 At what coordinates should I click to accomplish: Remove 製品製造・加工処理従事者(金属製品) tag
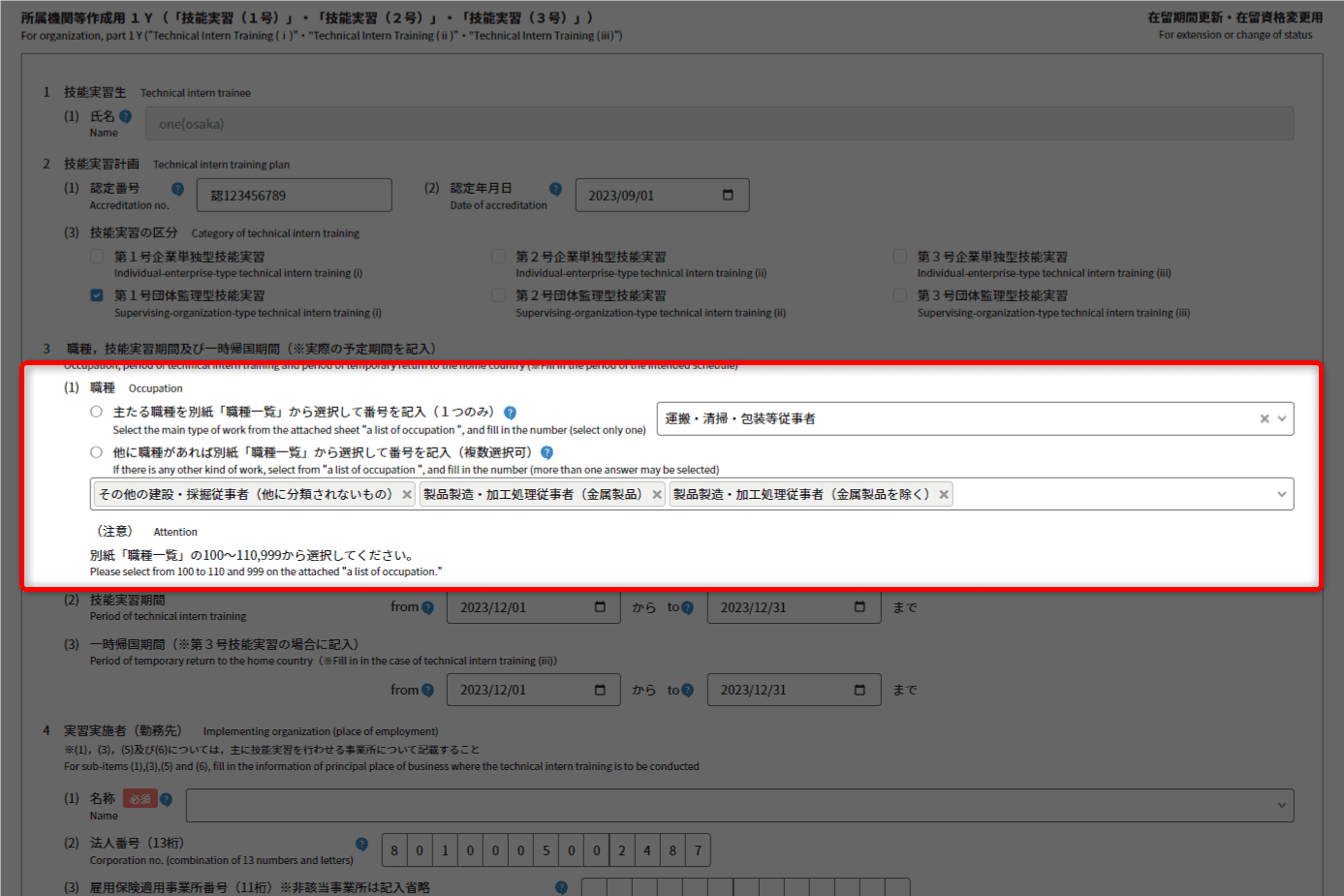pyautogui.click(x=657, y=495)
